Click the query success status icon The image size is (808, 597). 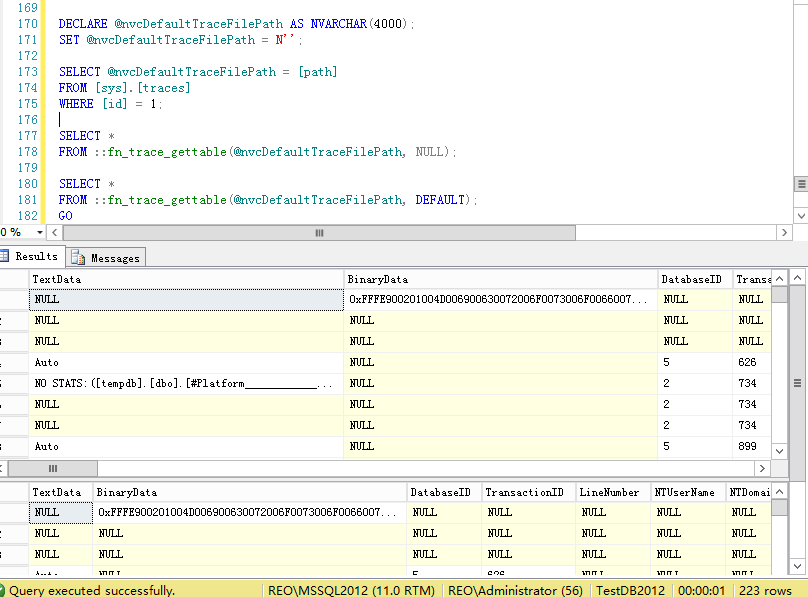click(3, 590)
